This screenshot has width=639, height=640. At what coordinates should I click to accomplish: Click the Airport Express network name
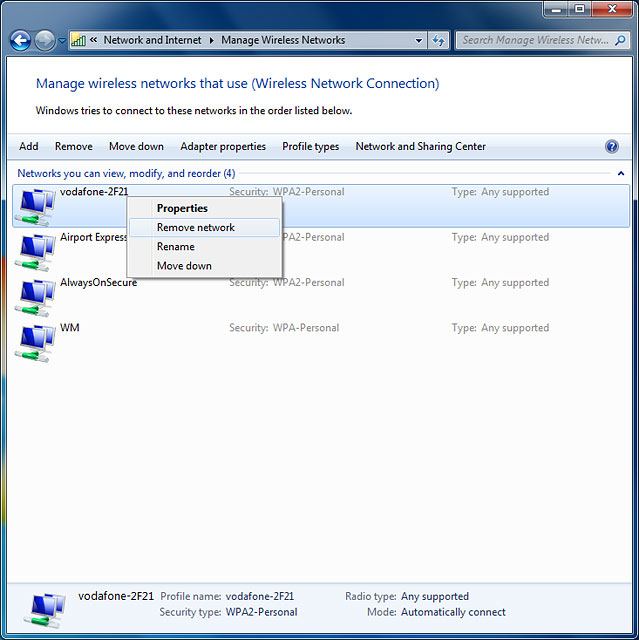click(x=93, y=237)
